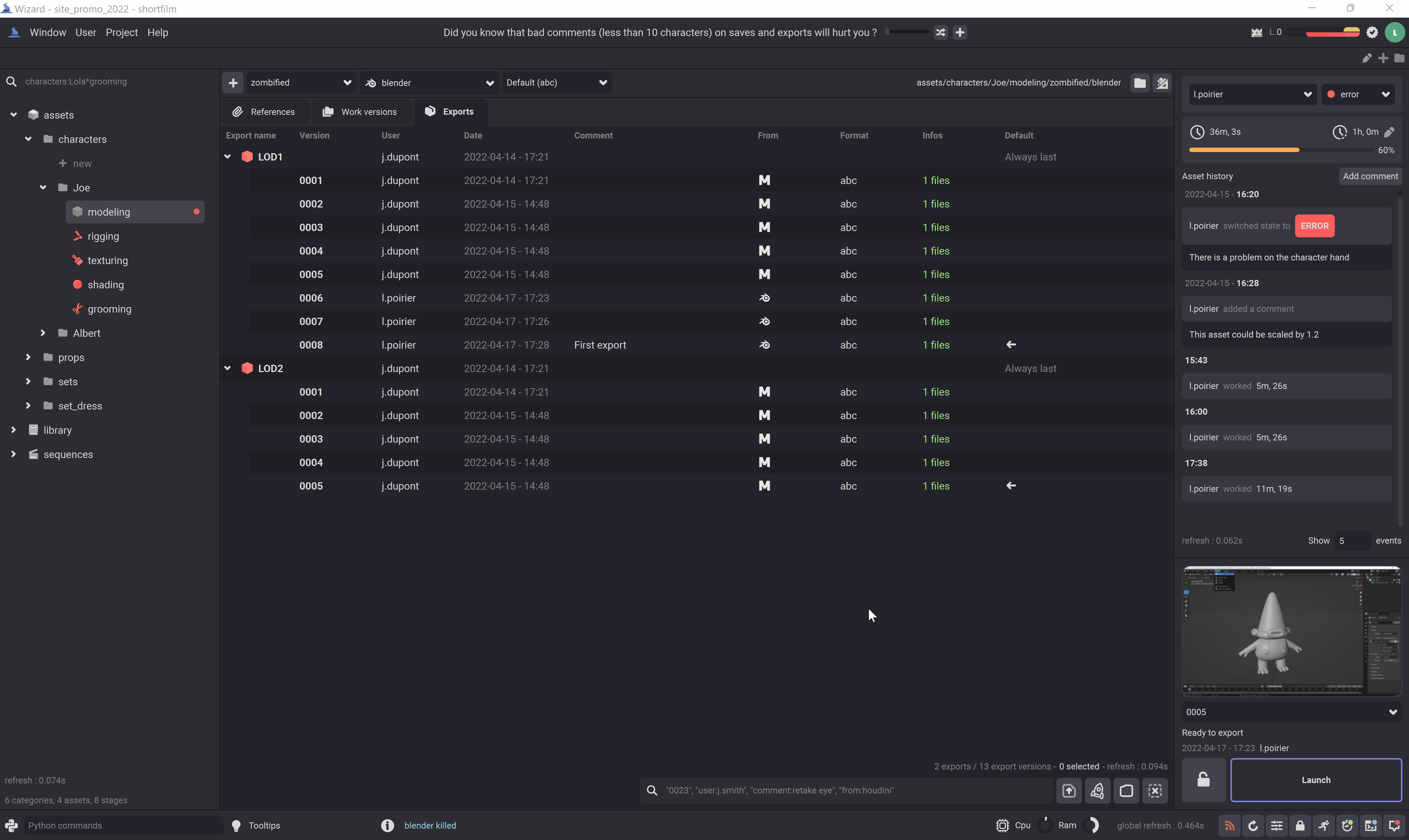This screenshot has width=1409, height=840.
Task: Add a new variant with plus button
Action: click(233, 83)
